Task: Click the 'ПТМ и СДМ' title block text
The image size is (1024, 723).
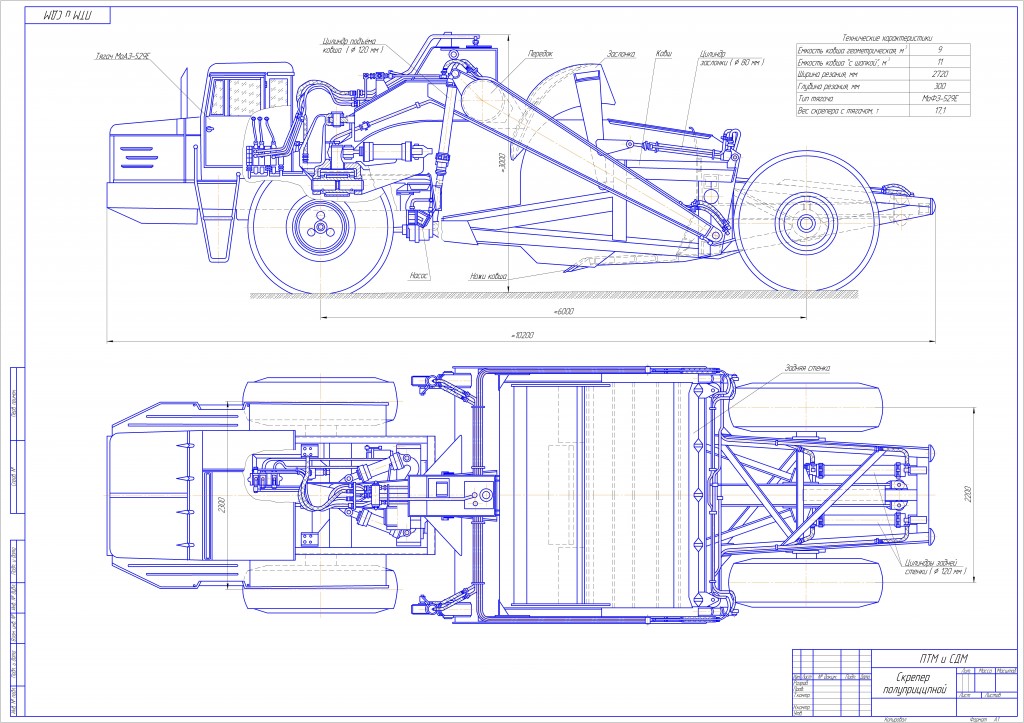Action: [943, 658]
